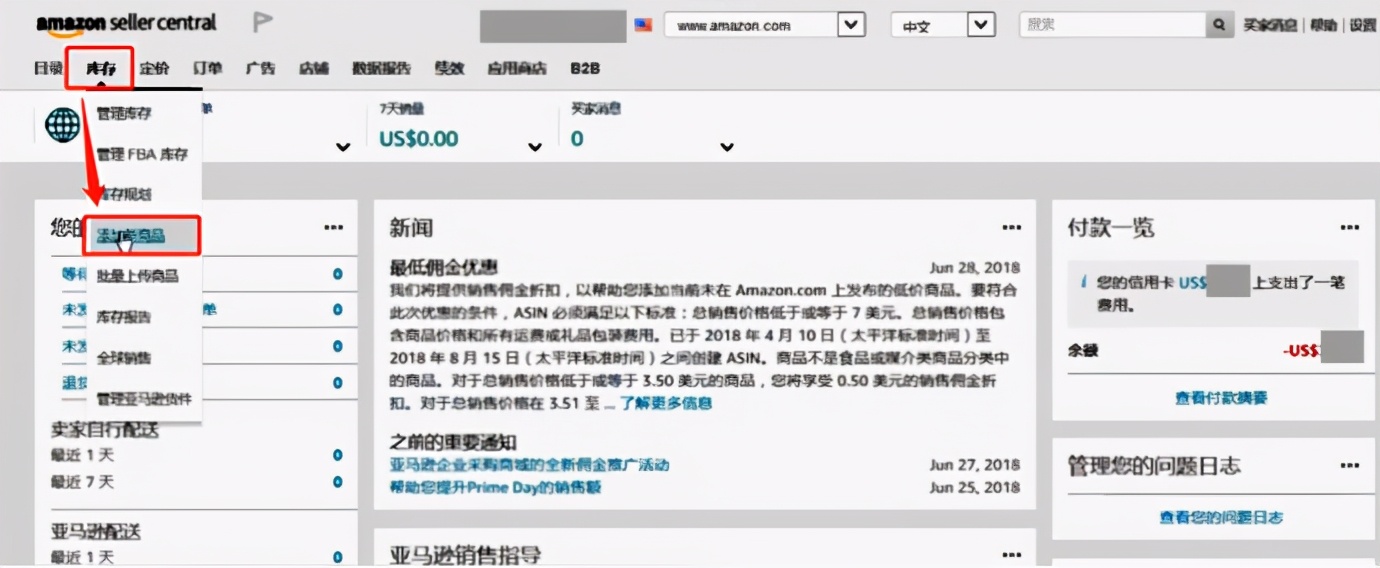The image size is (1380, 568).
Task: Click the 帮助 link in header
Action: [1323, 25]
